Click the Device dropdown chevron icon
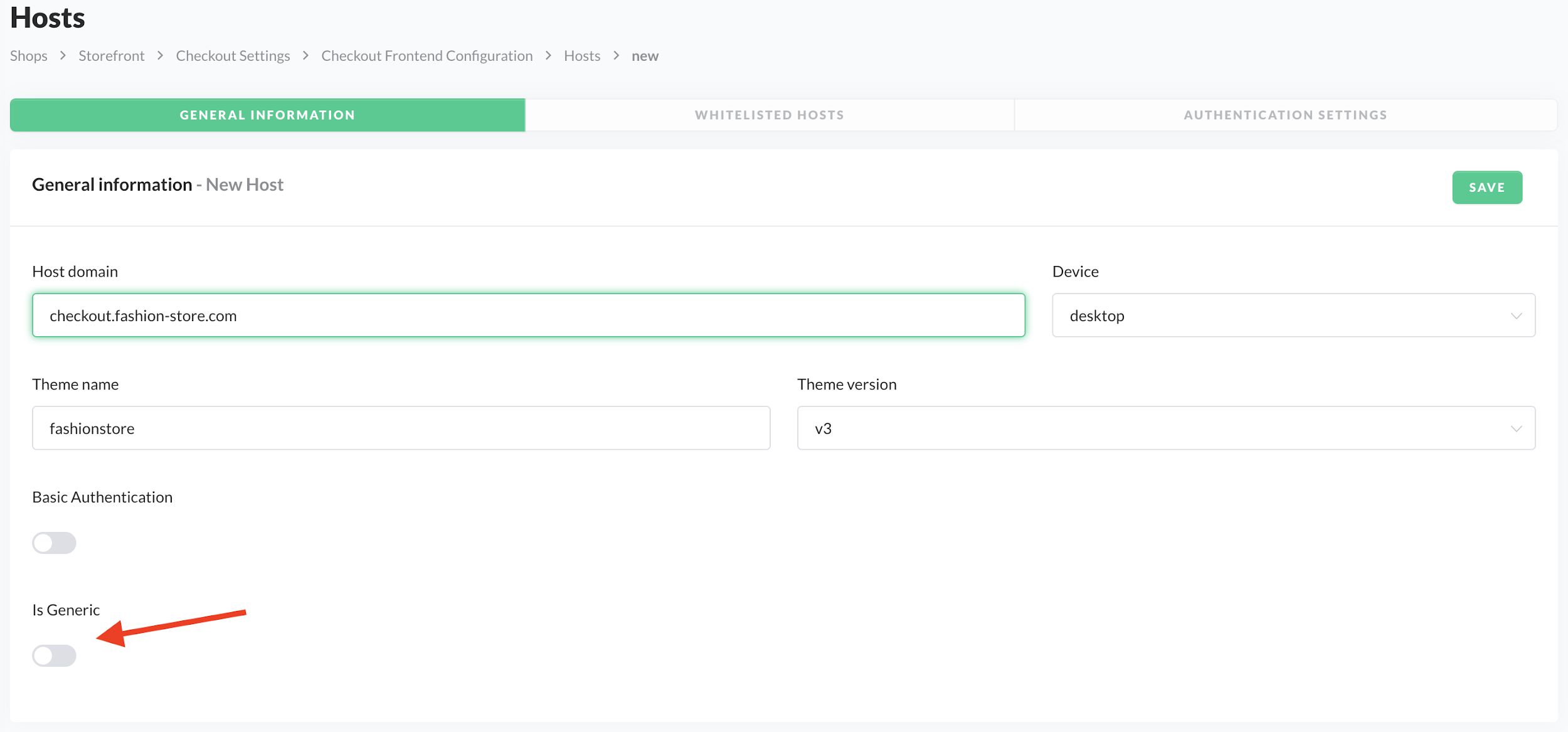Screen dimensions: 1568x732 (1516, 316)
